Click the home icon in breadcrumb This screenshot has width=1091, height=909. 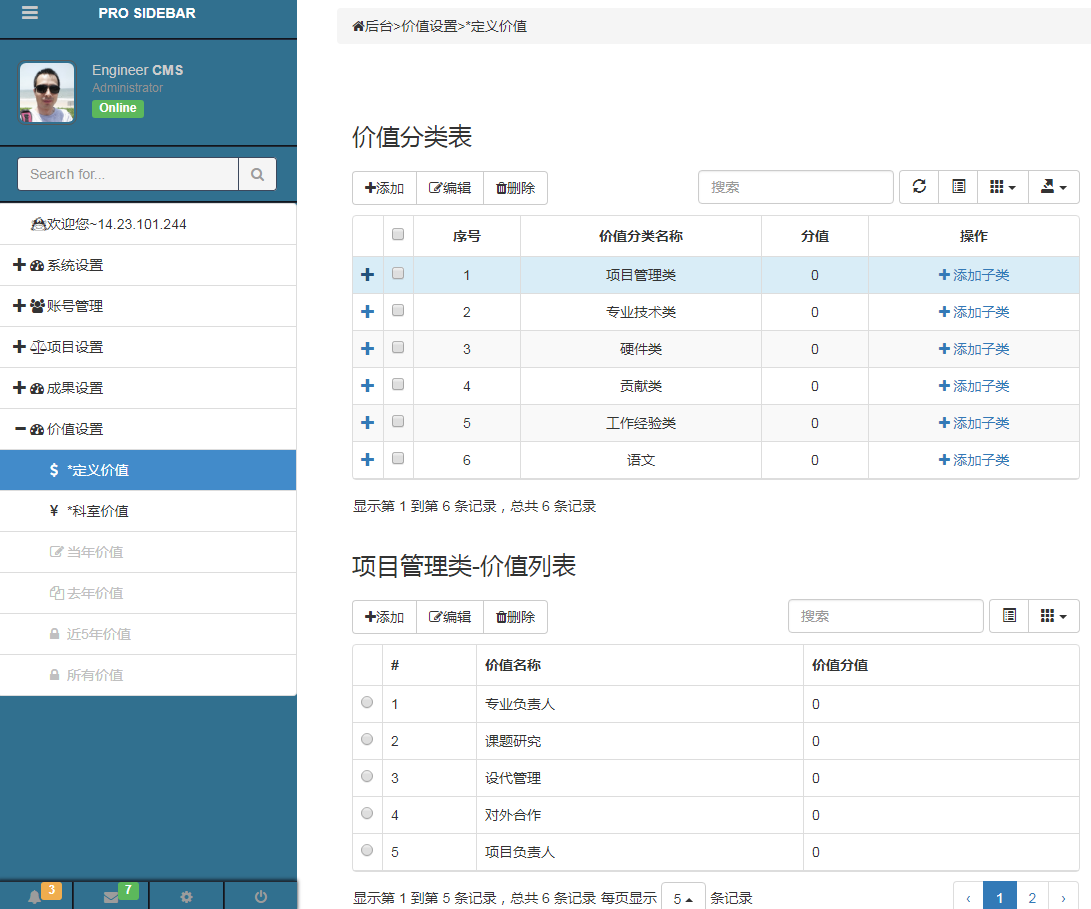tap(358, 26)
